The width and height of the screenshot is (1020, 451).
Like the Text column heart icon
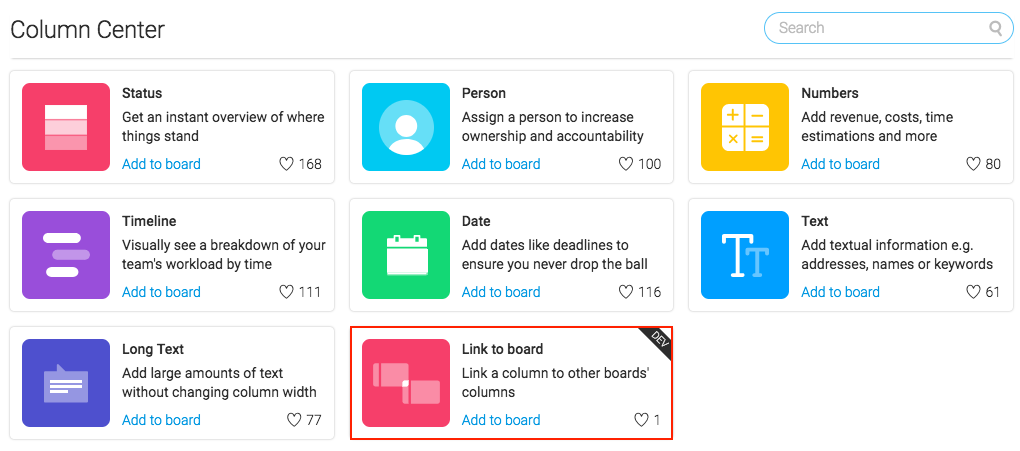click(x=973, y=292)
